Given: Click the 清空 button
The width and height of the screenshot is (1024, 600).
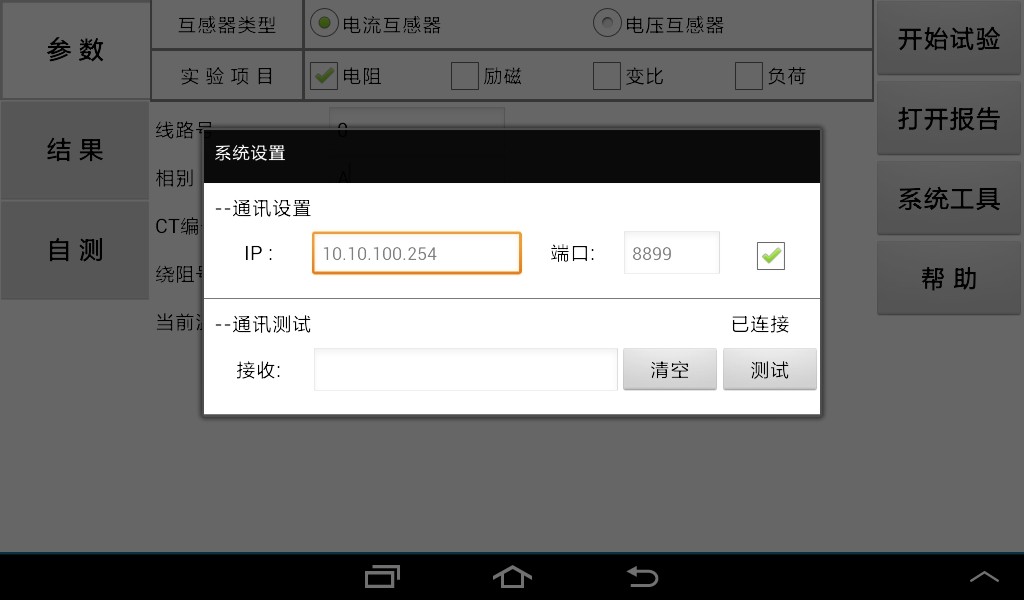Looking at the screenshot, I should pyautogui.click(x=669, y=370).
